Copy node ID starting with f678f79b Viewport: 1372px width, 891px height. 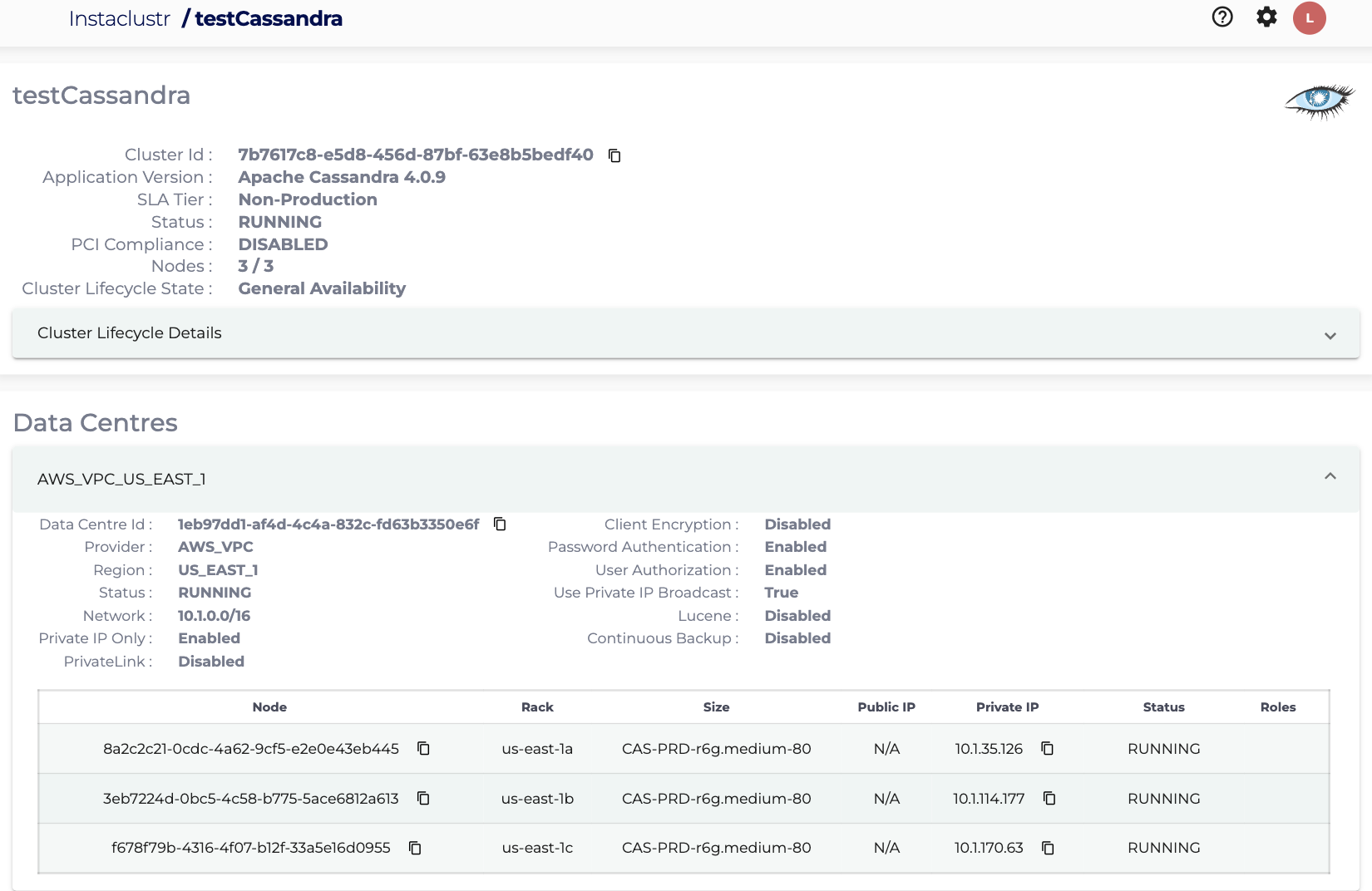415,848
